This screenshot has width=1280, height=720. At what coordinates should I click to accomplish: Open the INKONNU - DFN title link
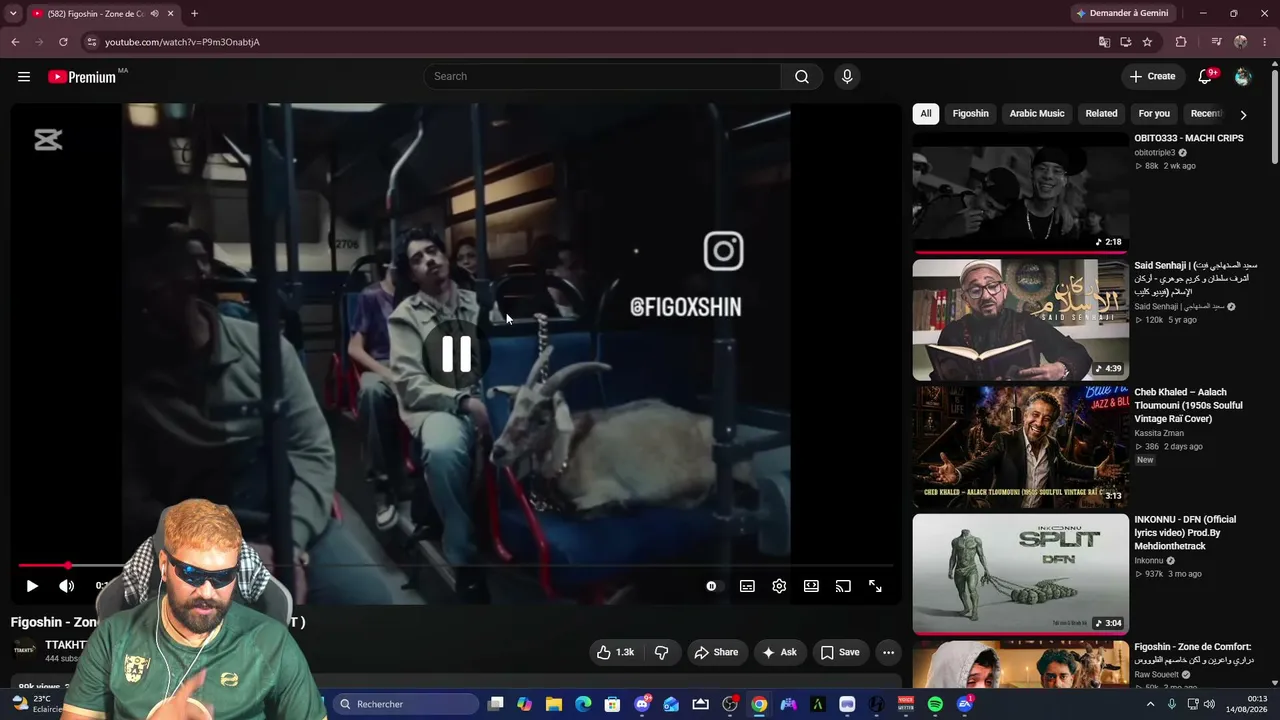click(1185, 533)
